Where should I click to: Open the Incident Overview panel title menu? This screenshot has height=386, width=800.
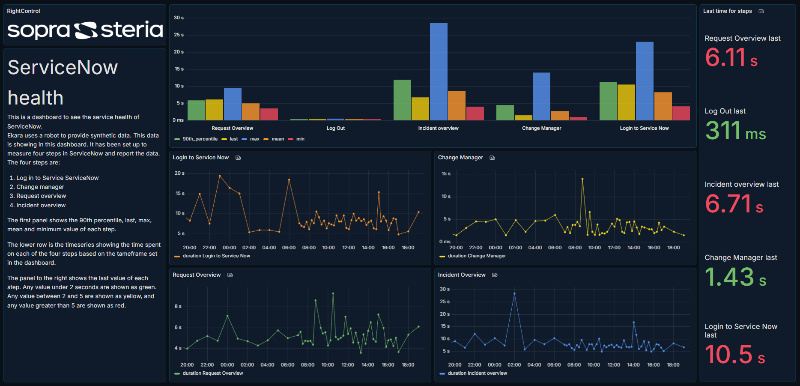tap(461, 275)
